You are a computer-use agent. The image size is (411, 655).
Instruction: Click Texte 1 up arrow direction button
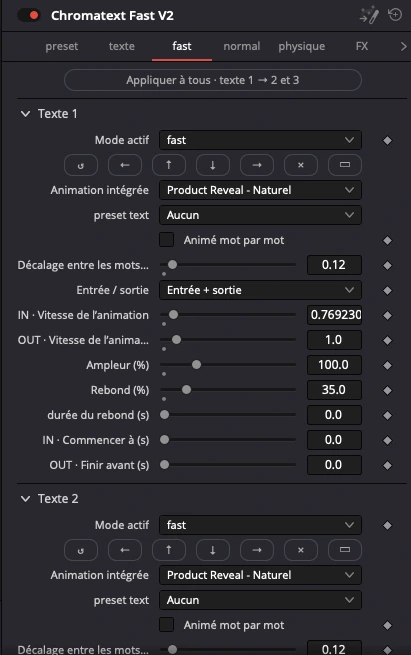[x=169, y=165]
